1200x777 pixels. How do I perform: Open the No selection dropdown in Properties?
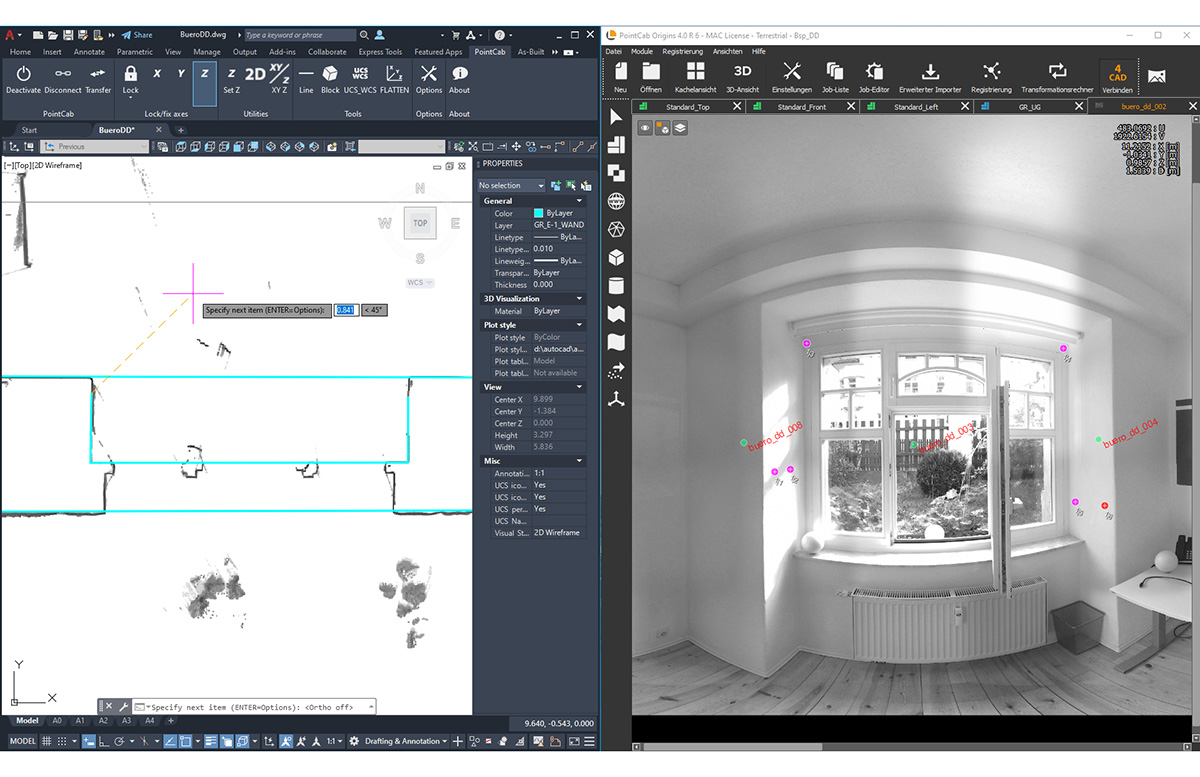[x=510, y=185]
